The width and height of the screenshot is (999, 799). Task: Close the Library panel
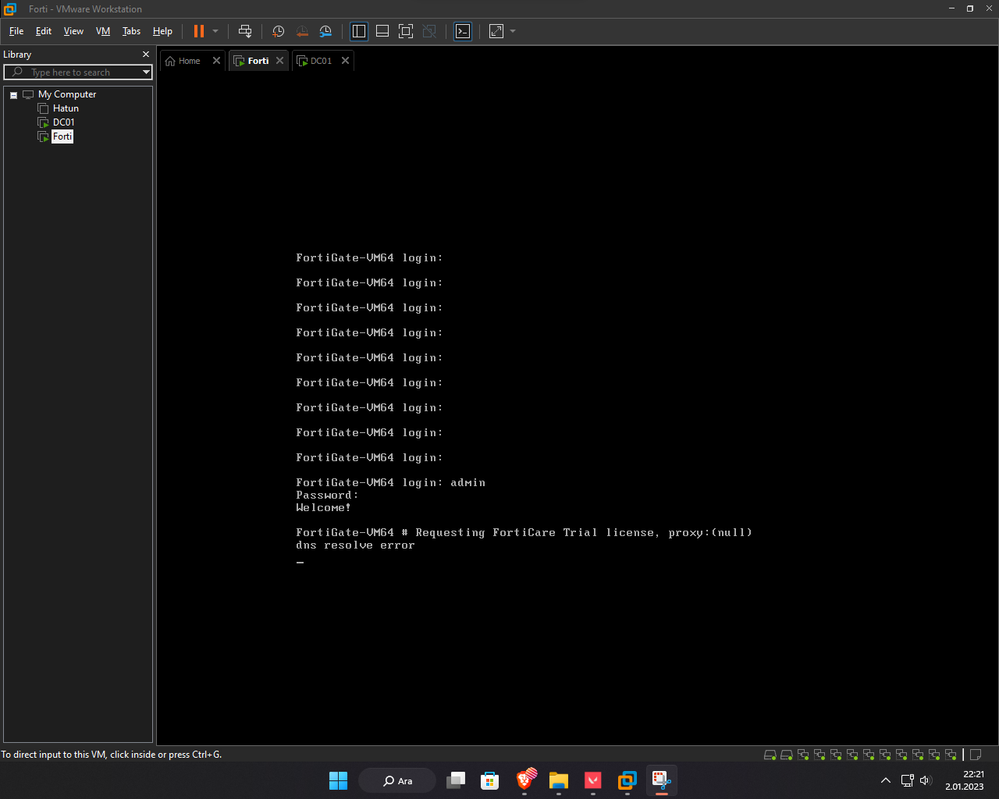146,54
